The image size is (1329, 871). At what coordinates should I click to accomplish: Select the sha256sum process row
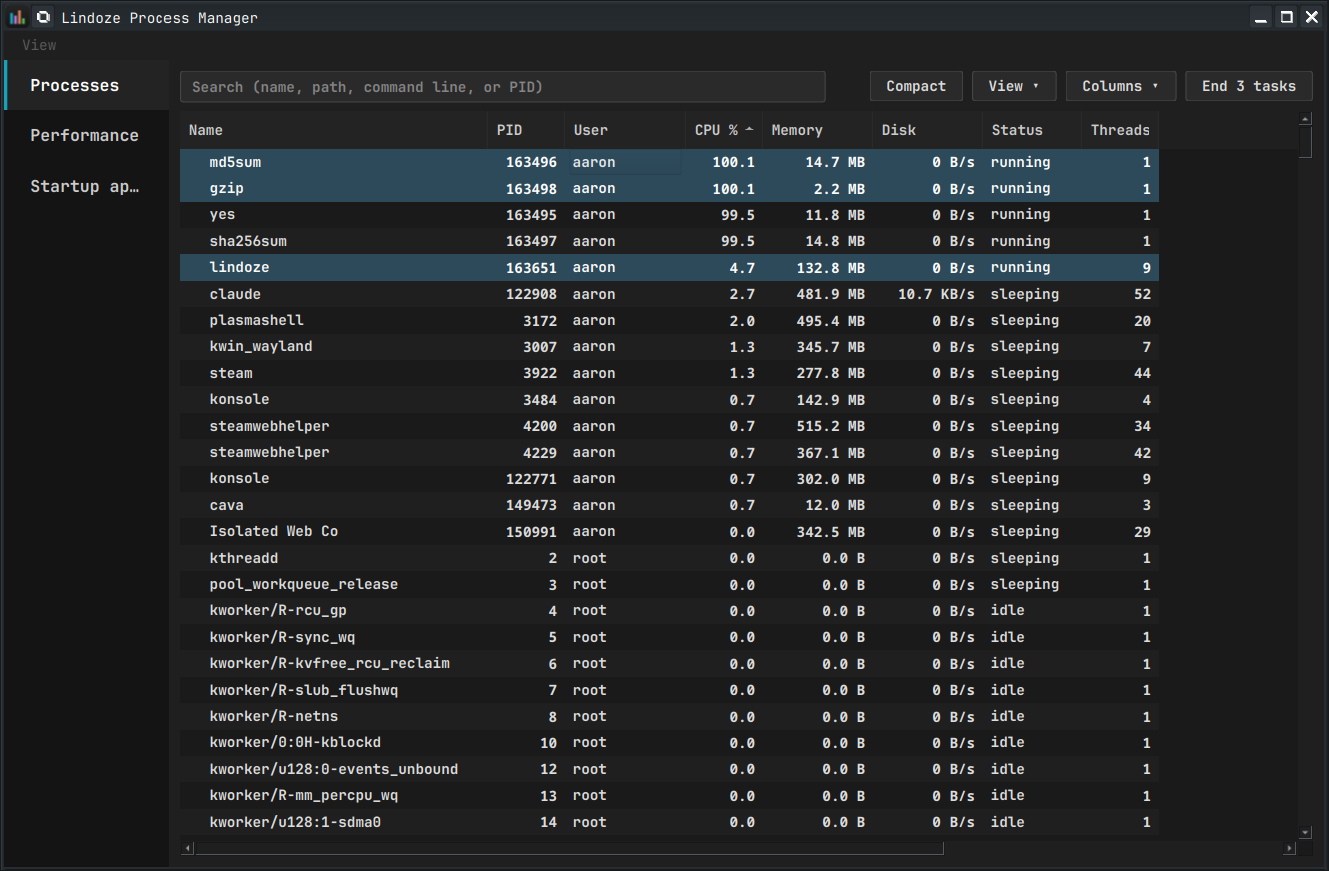669,241
